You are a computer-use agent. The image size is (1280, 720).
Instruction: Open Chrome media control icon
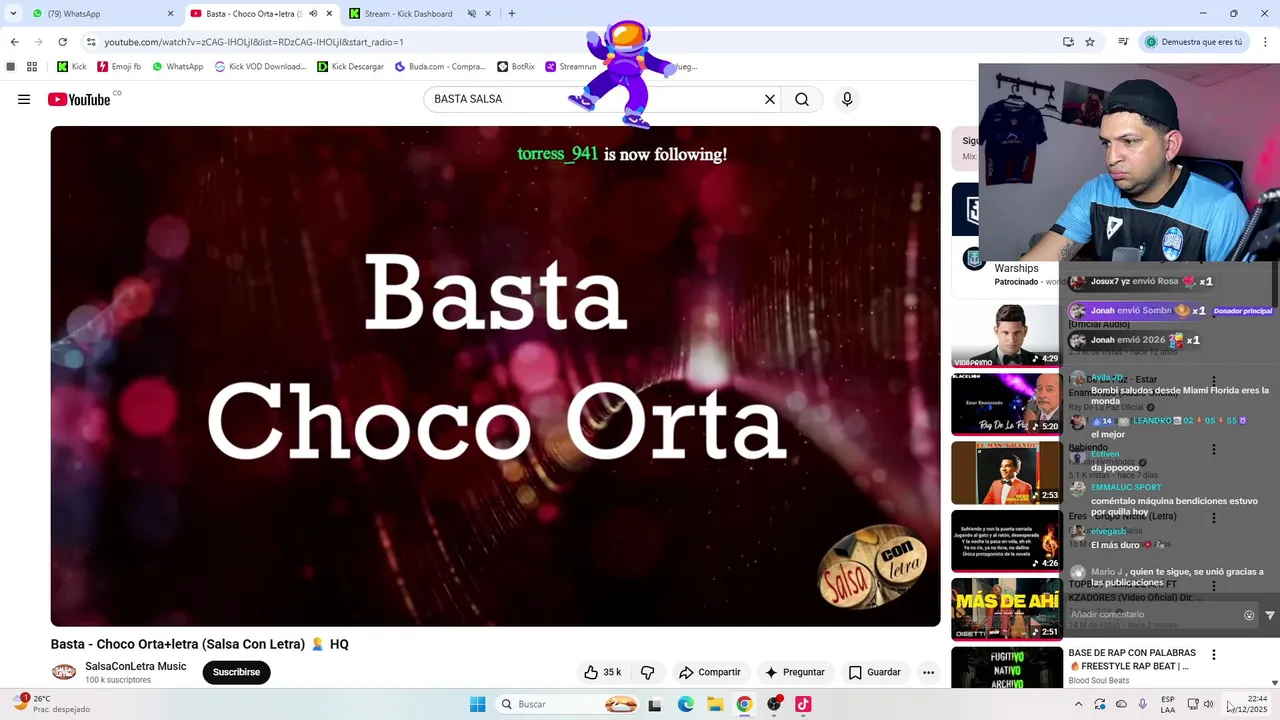pos(1123,42)
